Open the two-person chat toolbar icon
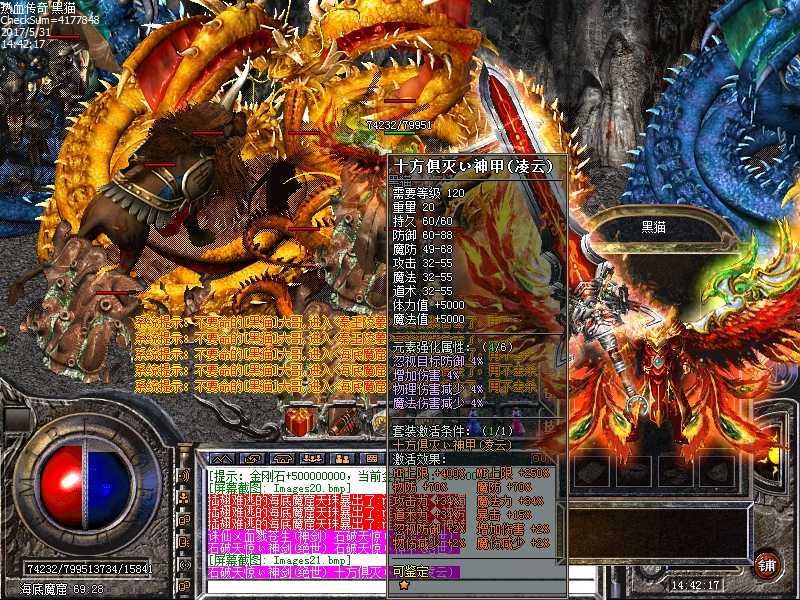Image resolution: width=800 pixels, height=600 pixels. (342, 459)
